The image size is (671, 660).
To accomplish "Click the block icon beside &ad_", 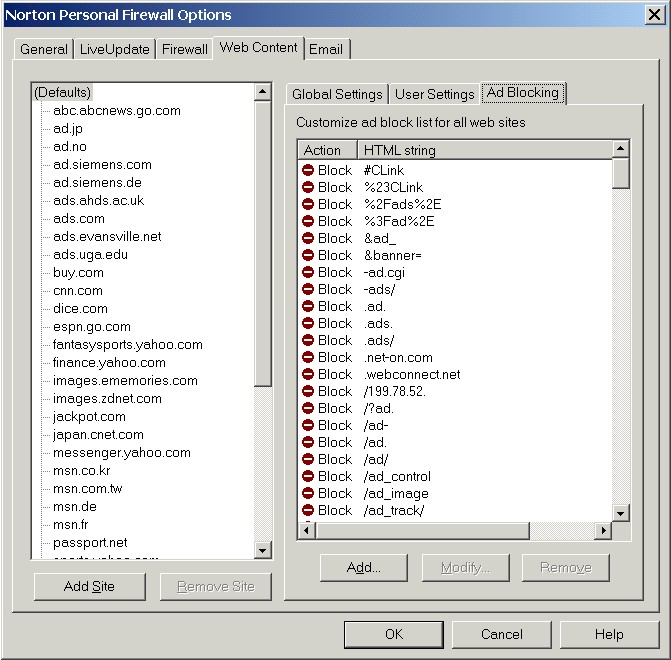I will pyautogui.click(x=308, y=238).
